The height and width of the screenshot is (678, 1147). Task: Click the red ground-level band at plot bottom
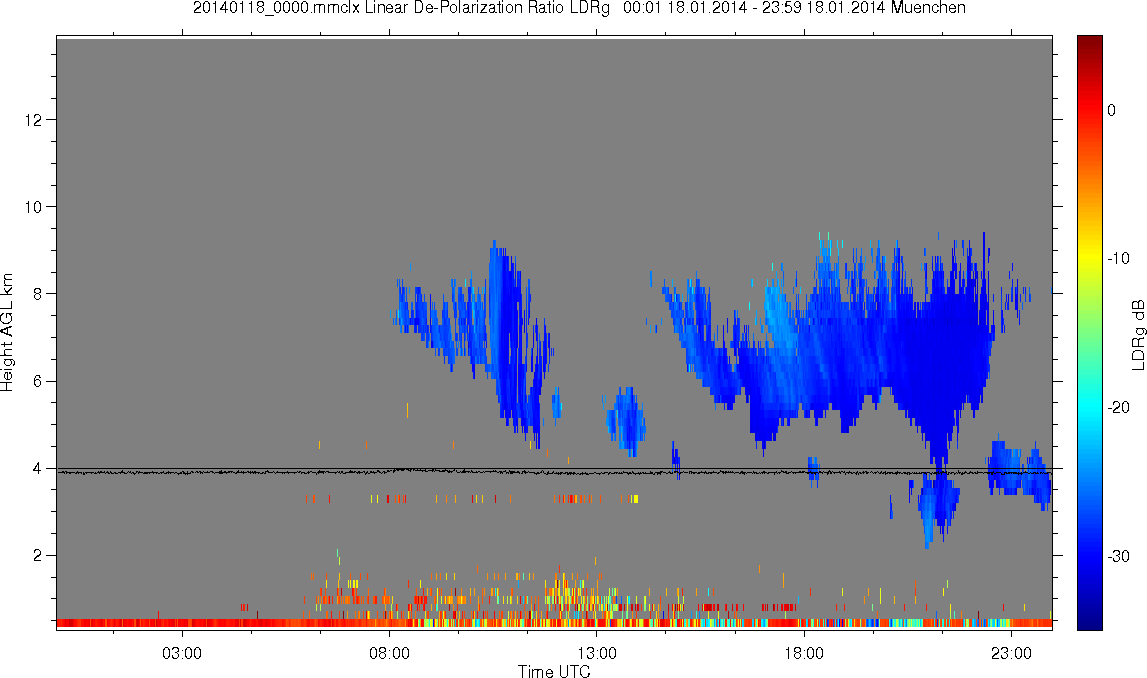tap(554, 623)
